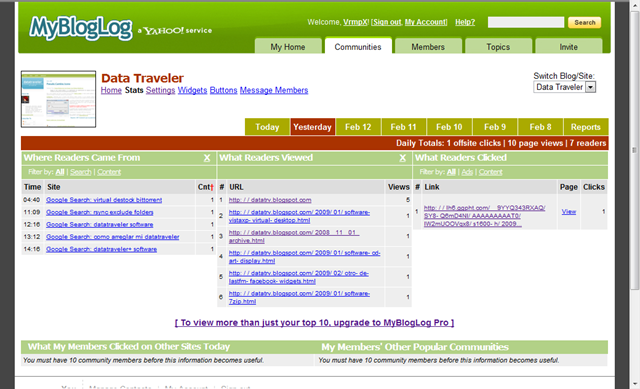Filter clicked links by All
Screen dimensions: 640x389
pyautogui.click(x=451, y=172)
